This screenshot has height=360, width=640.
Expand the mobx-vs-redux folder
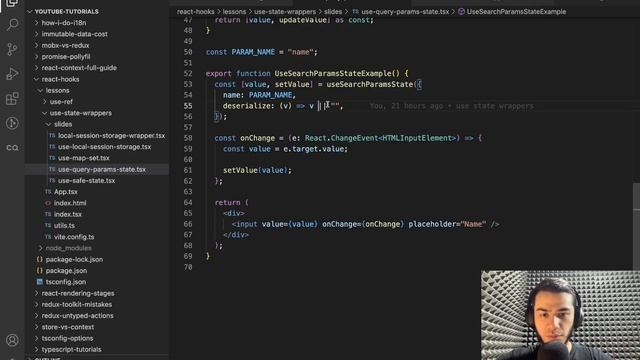[65, 45]
